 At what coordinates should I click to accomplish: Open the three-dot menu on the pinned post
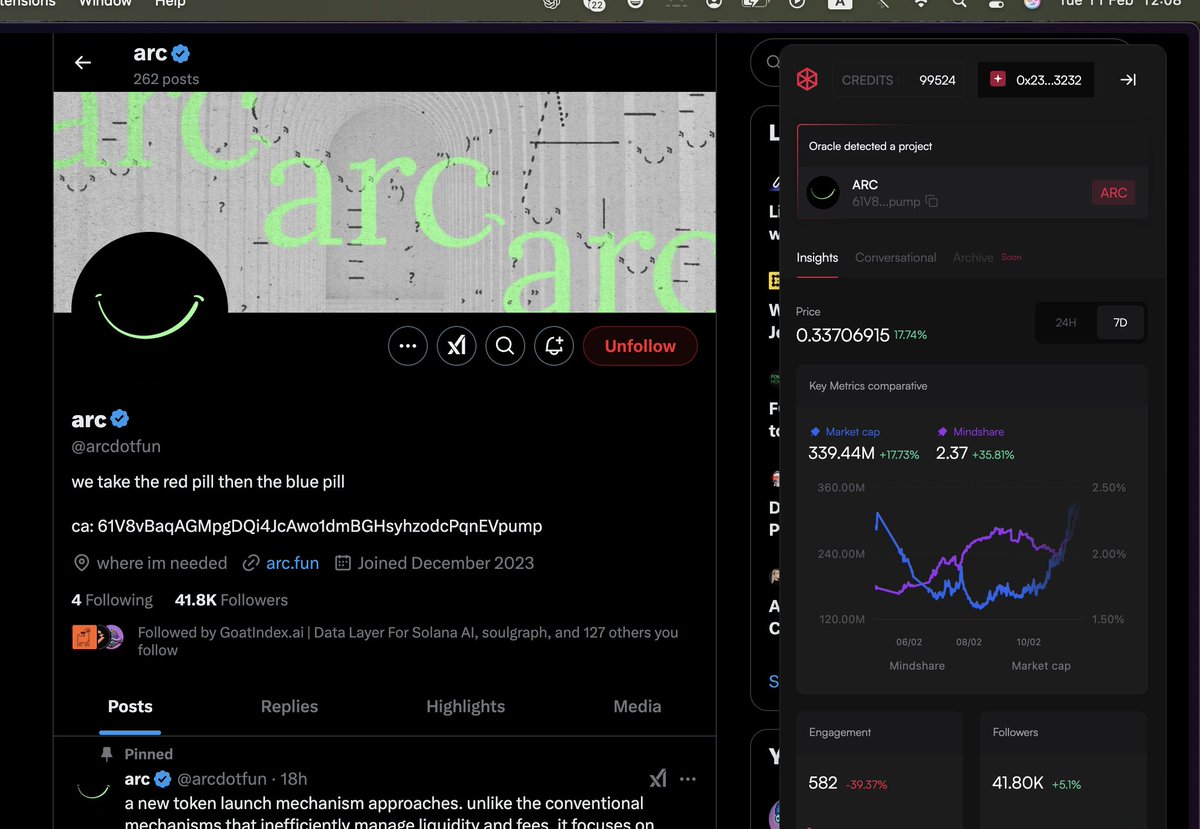[x=688, y=778]
